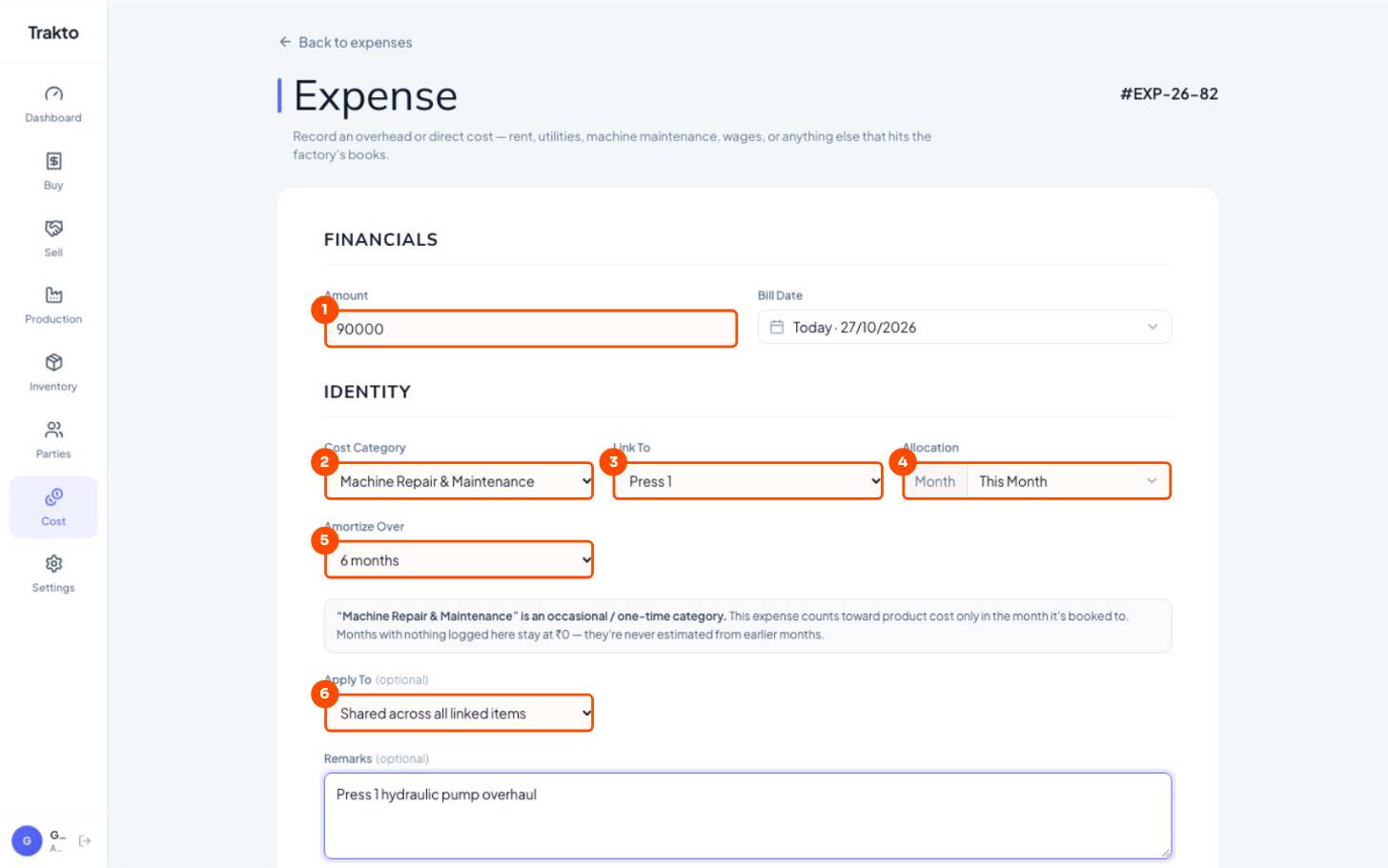Click the user avatar G circle
The height and width of the screenshot is (868, 1388).
[x=27, y=840]
